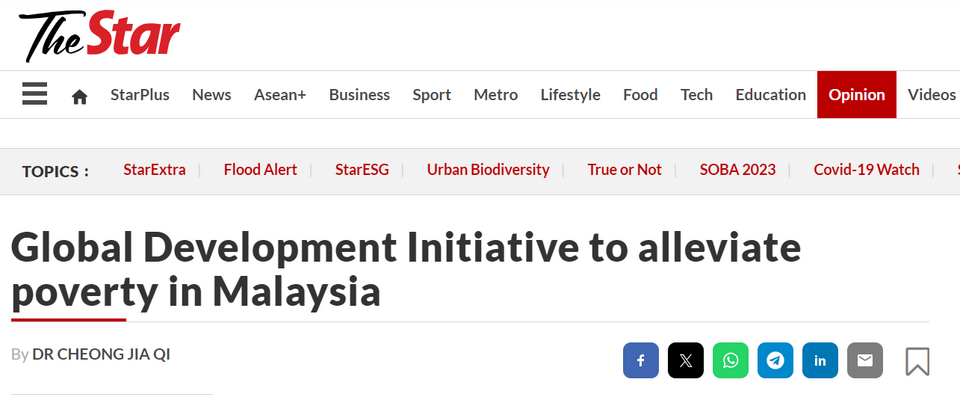The height and width of the screenshot is (397, 960).
Task: Share article on X
Action: [686, 360]
